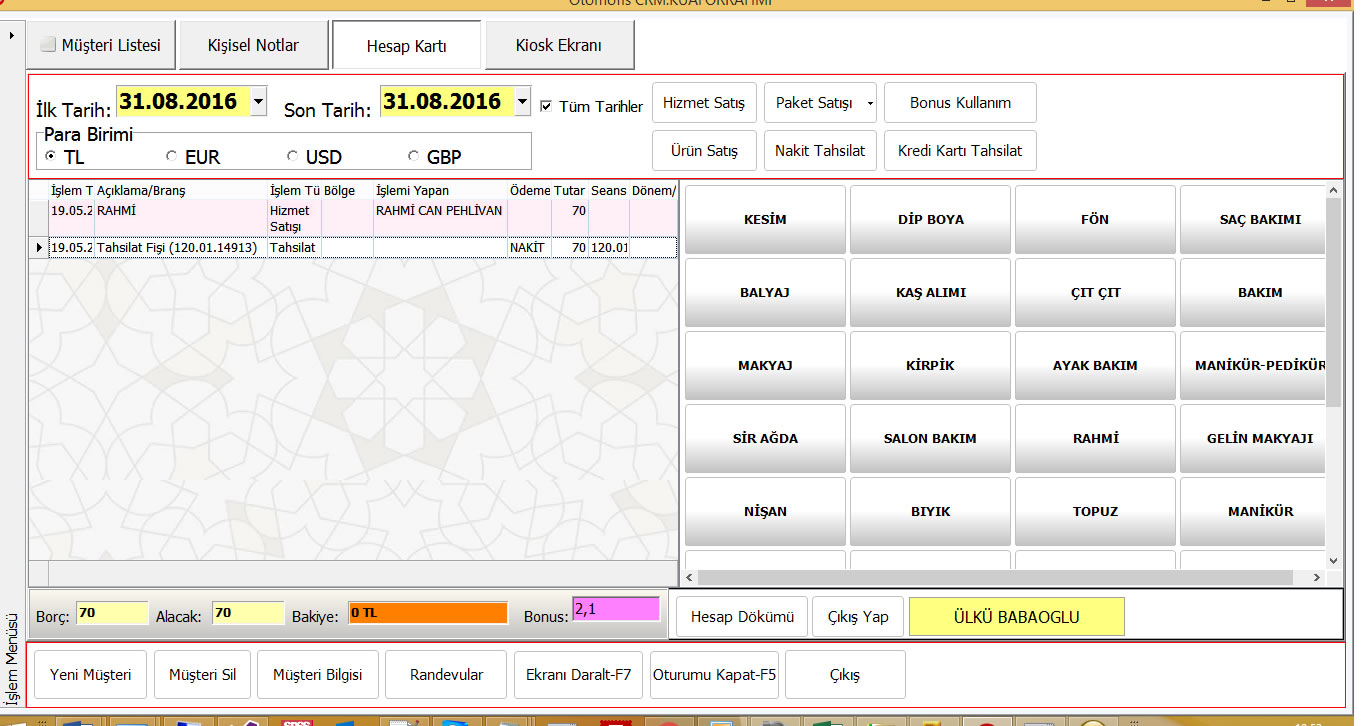Click Çıkış Yap button

[x=858, y=617]
